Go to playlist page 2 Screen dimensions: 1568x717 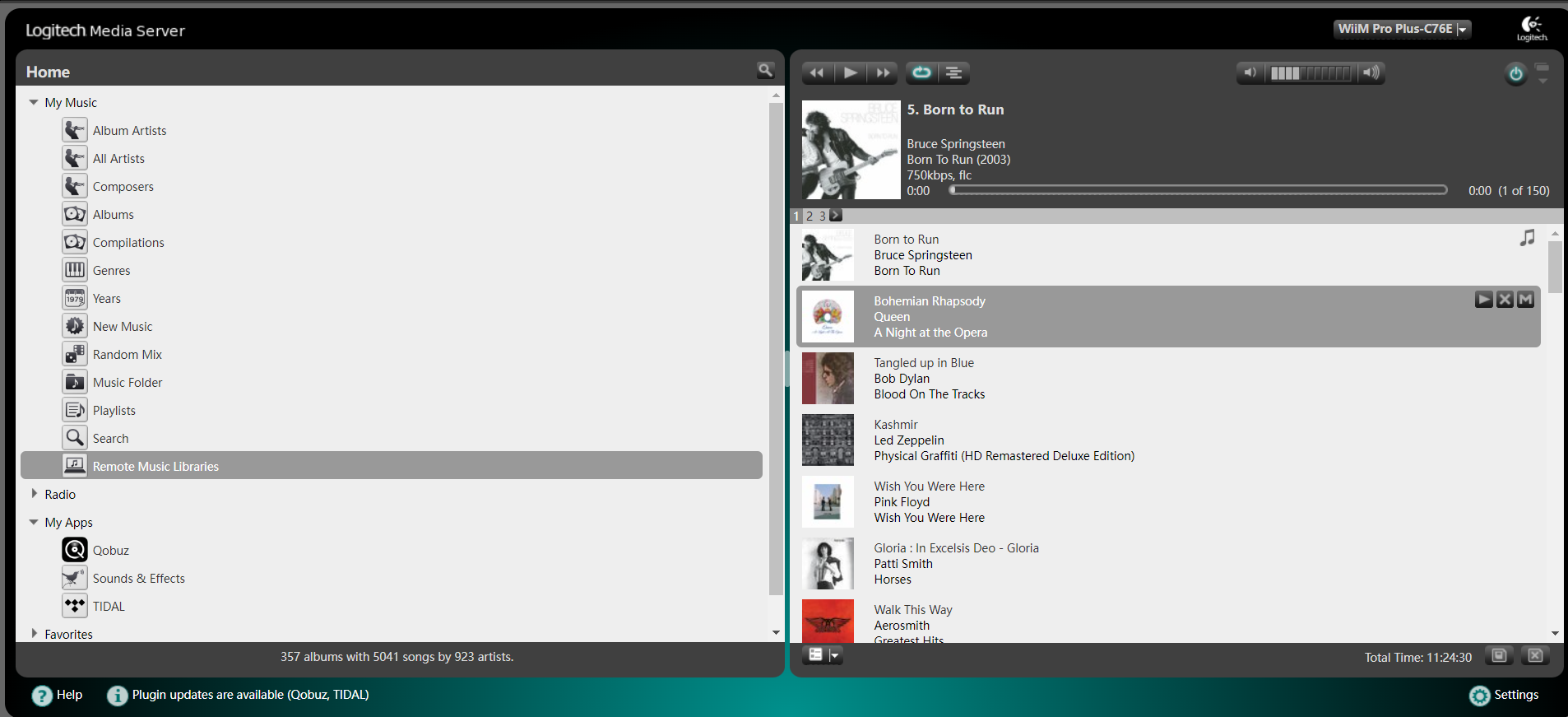810,216
